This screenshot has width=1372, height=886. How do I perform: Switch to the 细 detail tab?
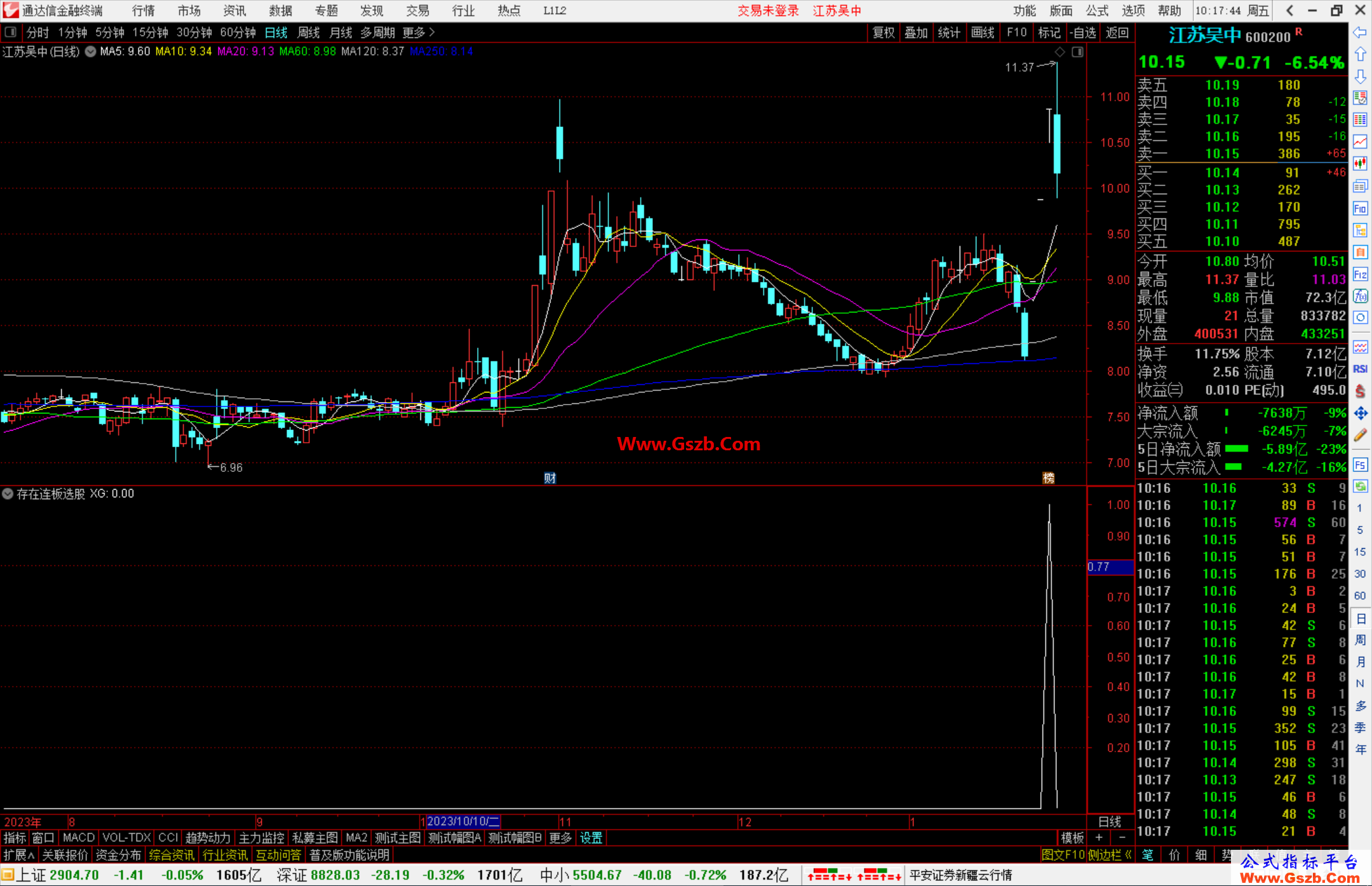[x=1201, y=855]
